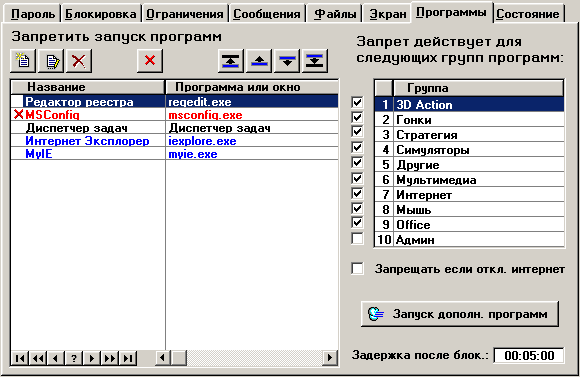
Task: Open the Ограничения tab
Action: tap(185, 14)
